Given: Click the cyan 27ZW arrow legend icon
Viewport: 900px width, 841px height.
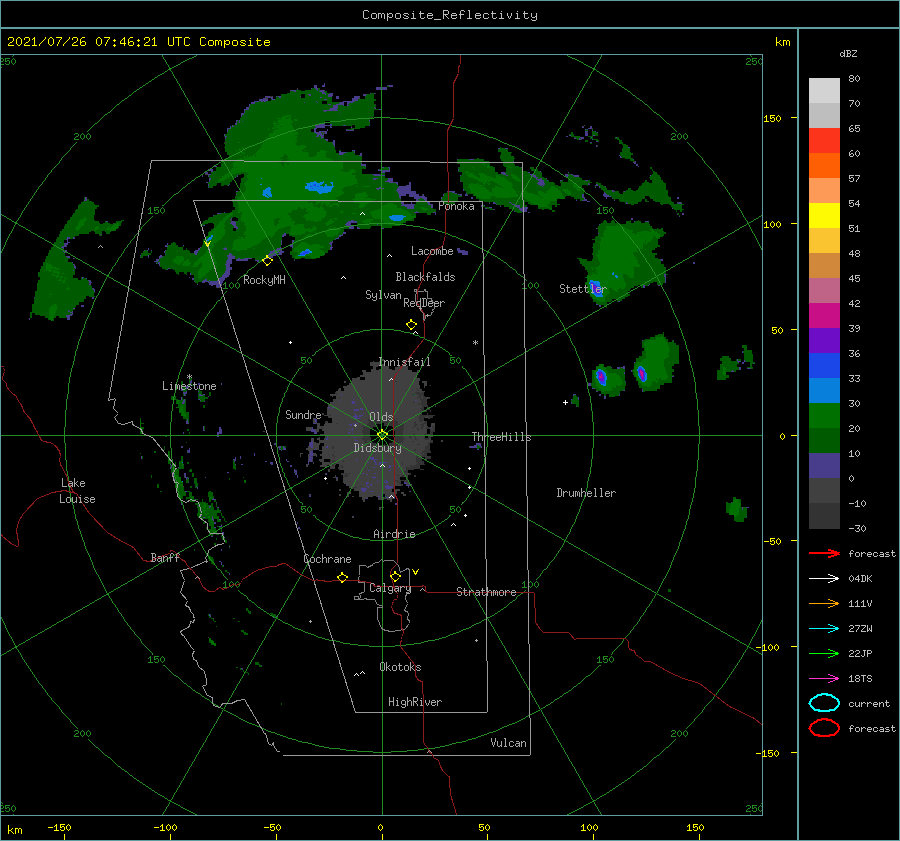Looking at the screenshot, I should tap(824, 629).
